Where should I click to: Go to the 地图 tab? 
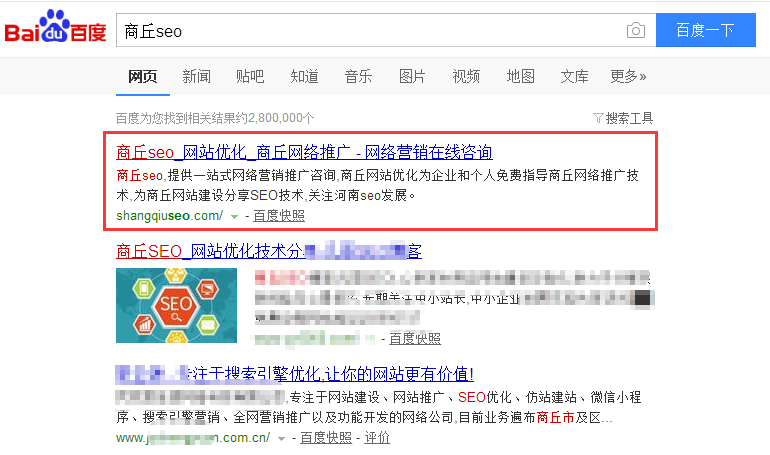coord(520,76)
